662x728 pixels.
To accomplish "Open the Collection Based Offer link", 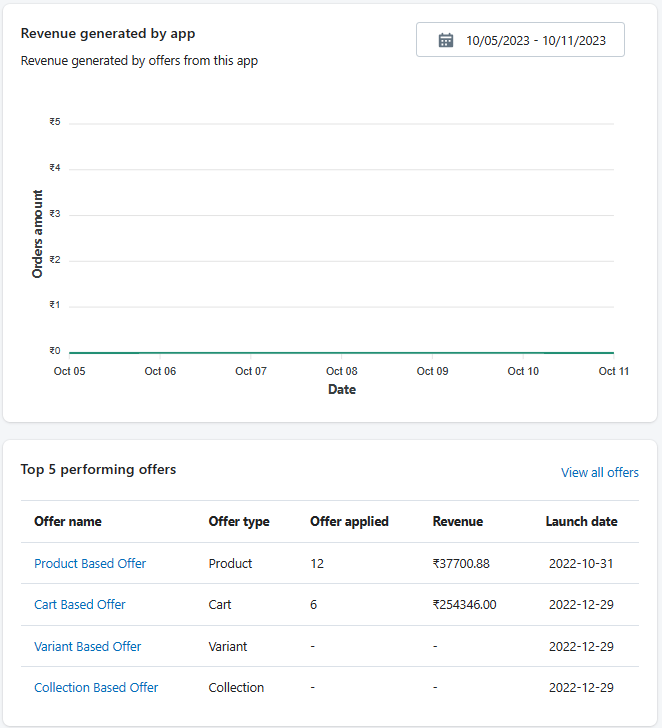I will [96, 688].
